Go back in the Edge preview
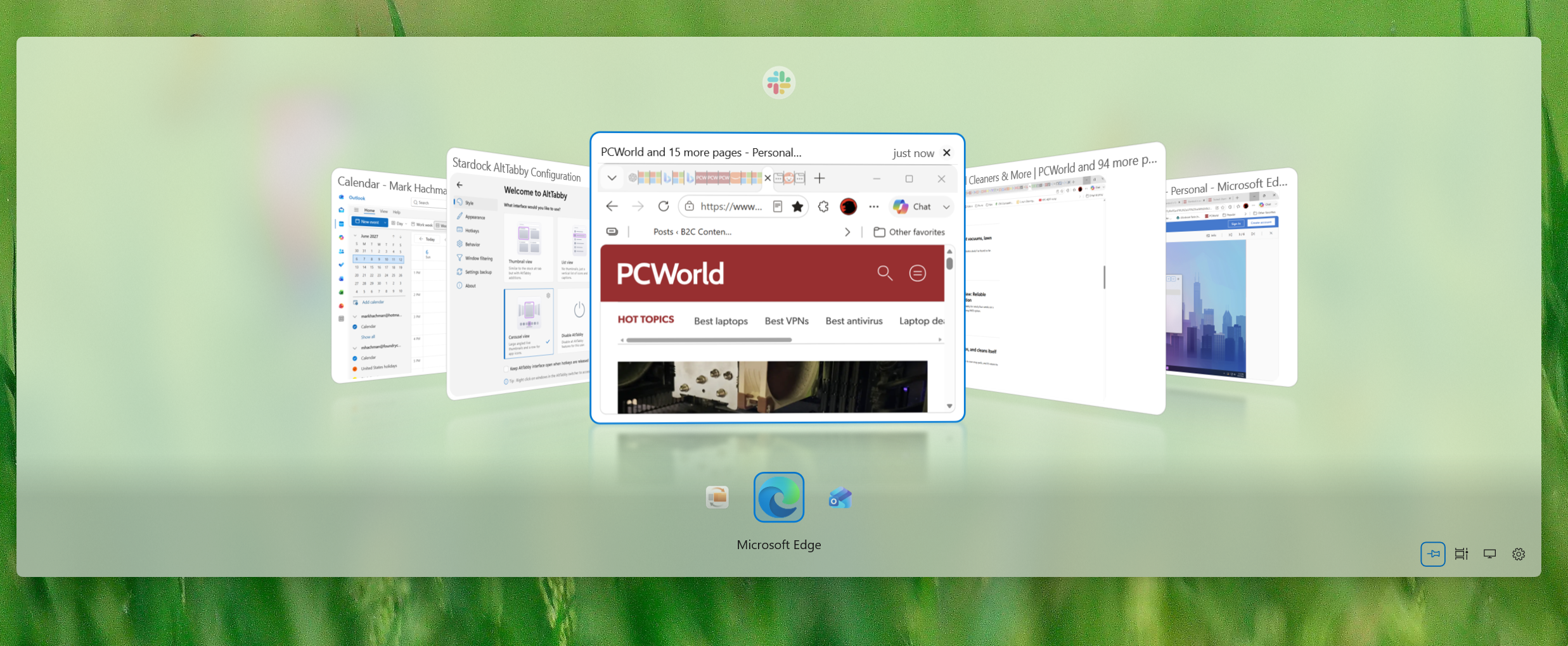Viewport: 1568px width, 646px height. click(612, 206)
